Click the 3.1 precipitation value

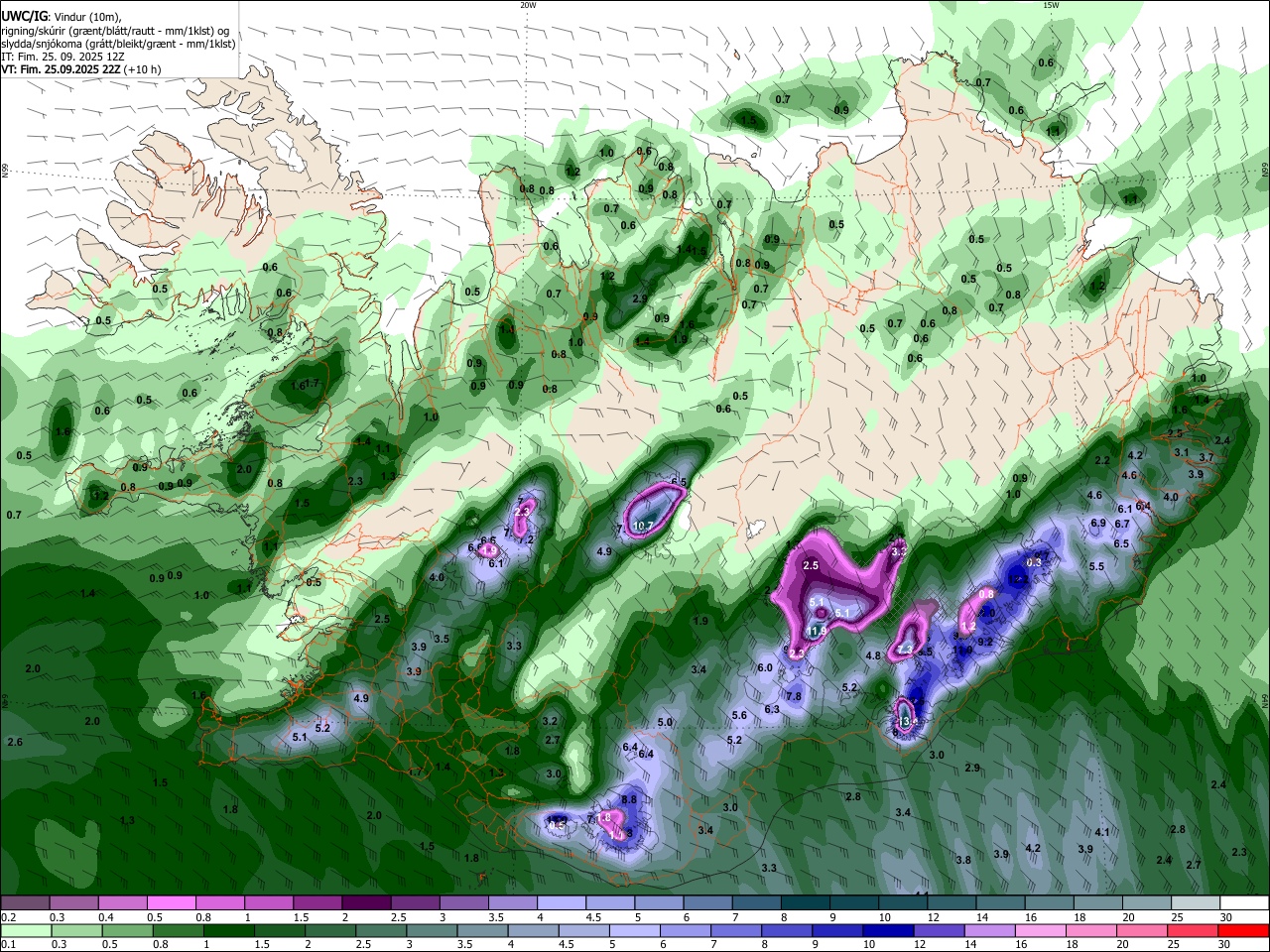1182,452
